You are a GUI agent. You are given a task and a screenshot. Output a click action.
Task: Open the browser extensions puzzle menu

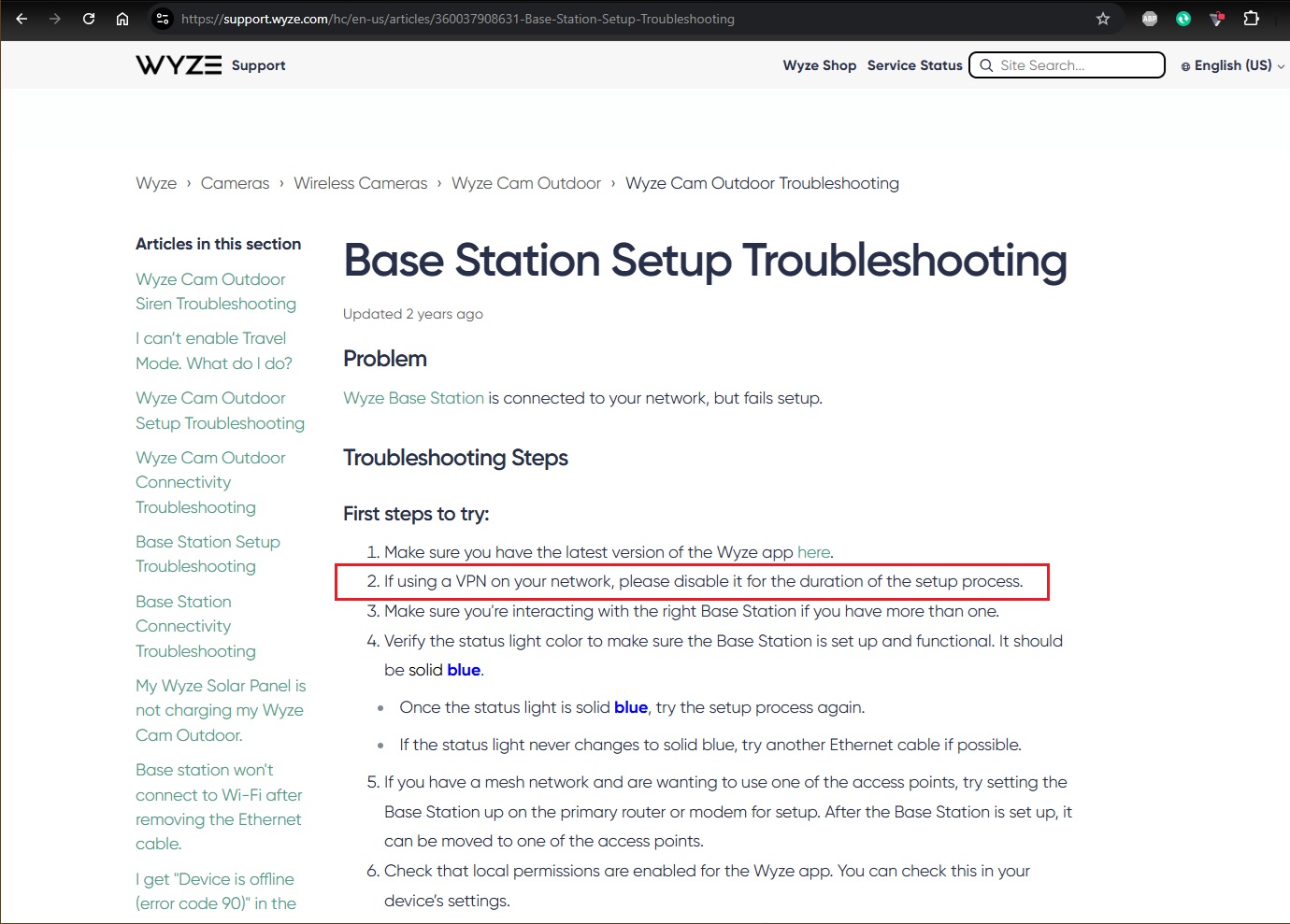coord(1251,19)
